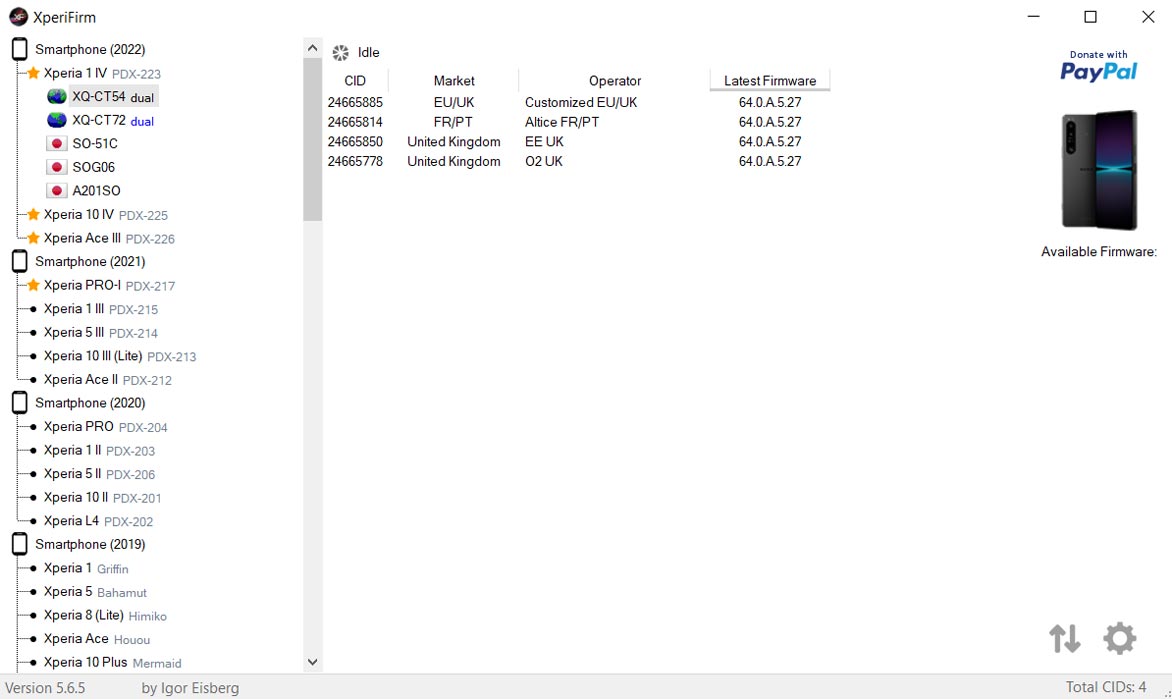Open Xperia Ace II PDX-212
Image resolution: width=1172 pixels, height=700 pixels.
[108, 380]
